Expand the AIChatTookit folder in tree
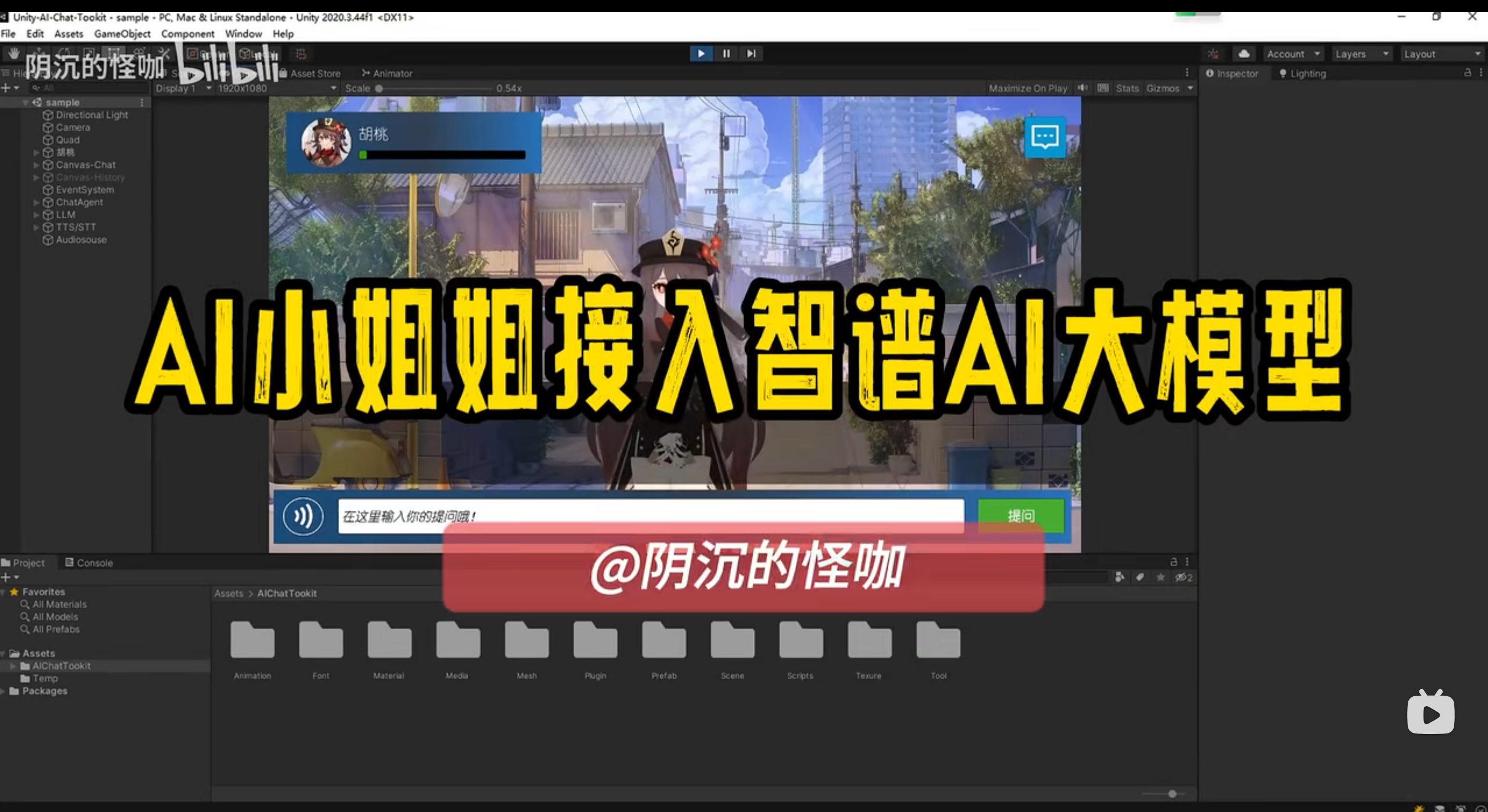 [13, 666]
